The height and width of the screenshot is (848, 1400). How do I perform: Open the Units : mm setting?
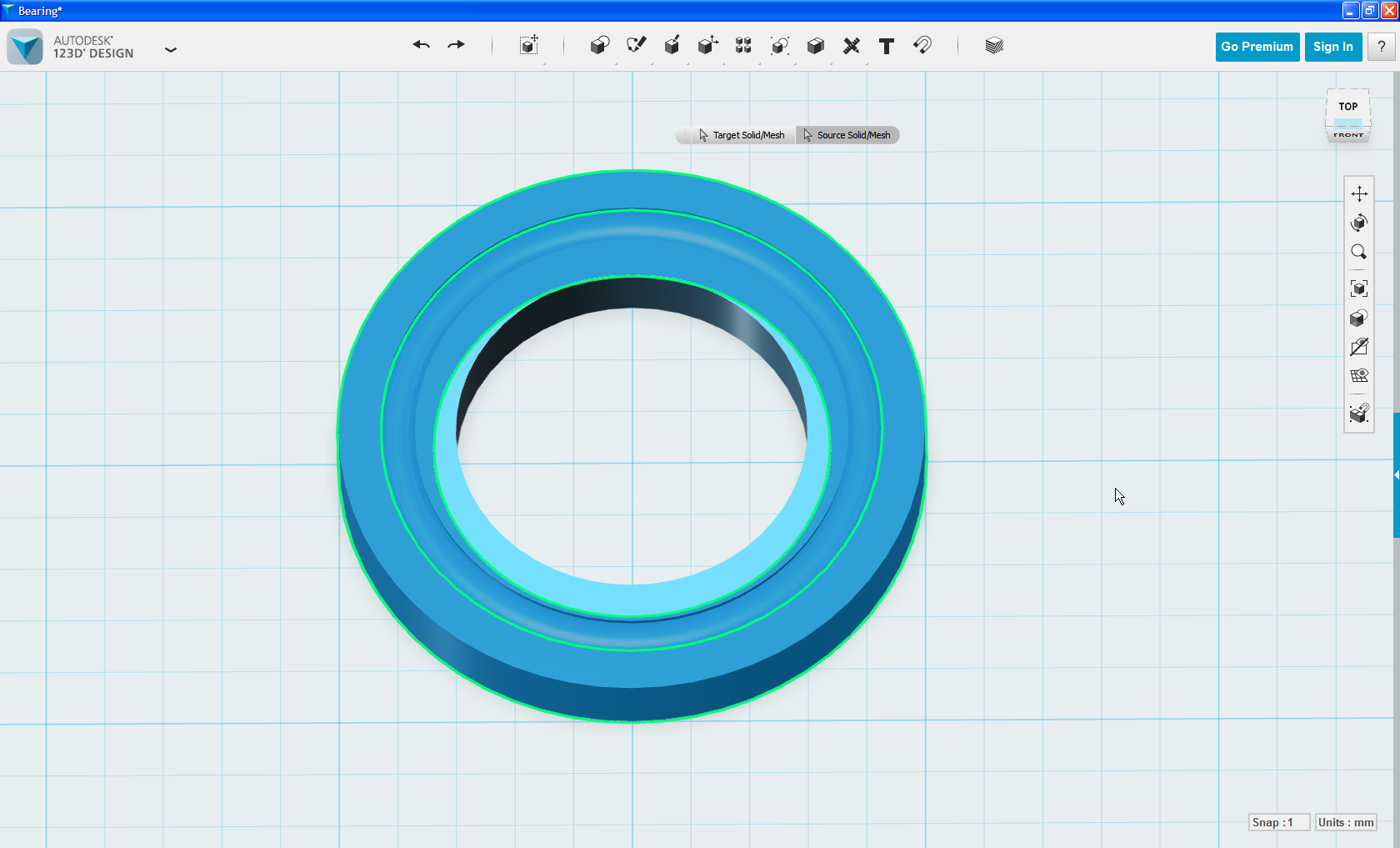(x=1346, y=822)
